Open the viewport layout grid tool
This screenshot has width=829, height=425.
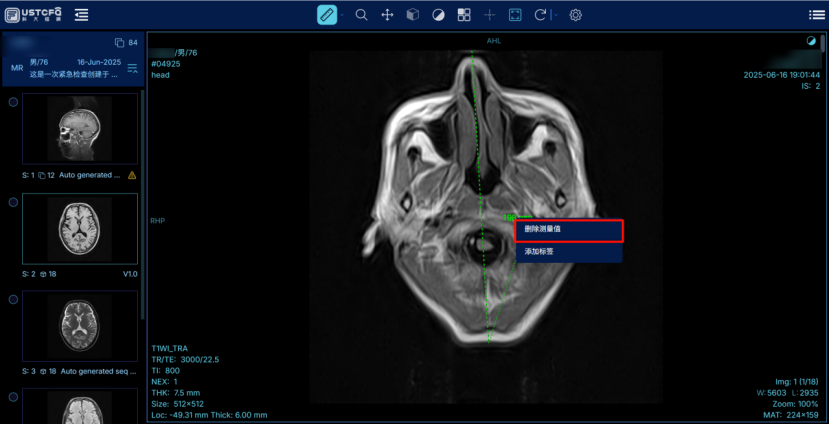pyautogui.click(x=464, y=15)
